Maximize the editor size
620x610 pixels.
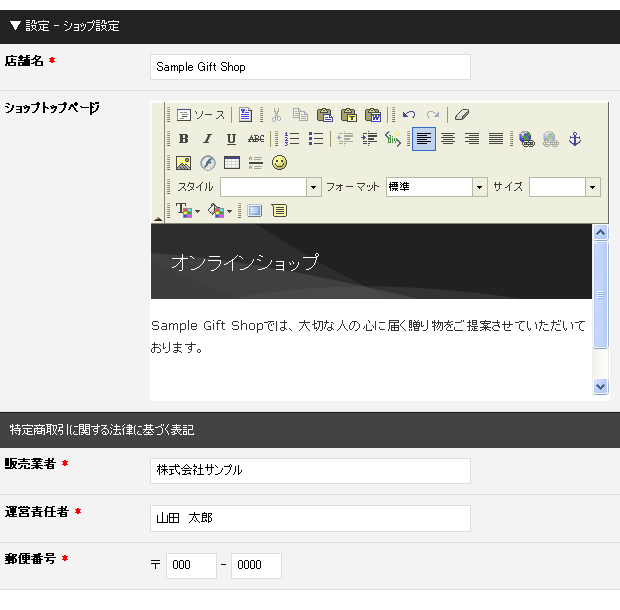point(255,210)
